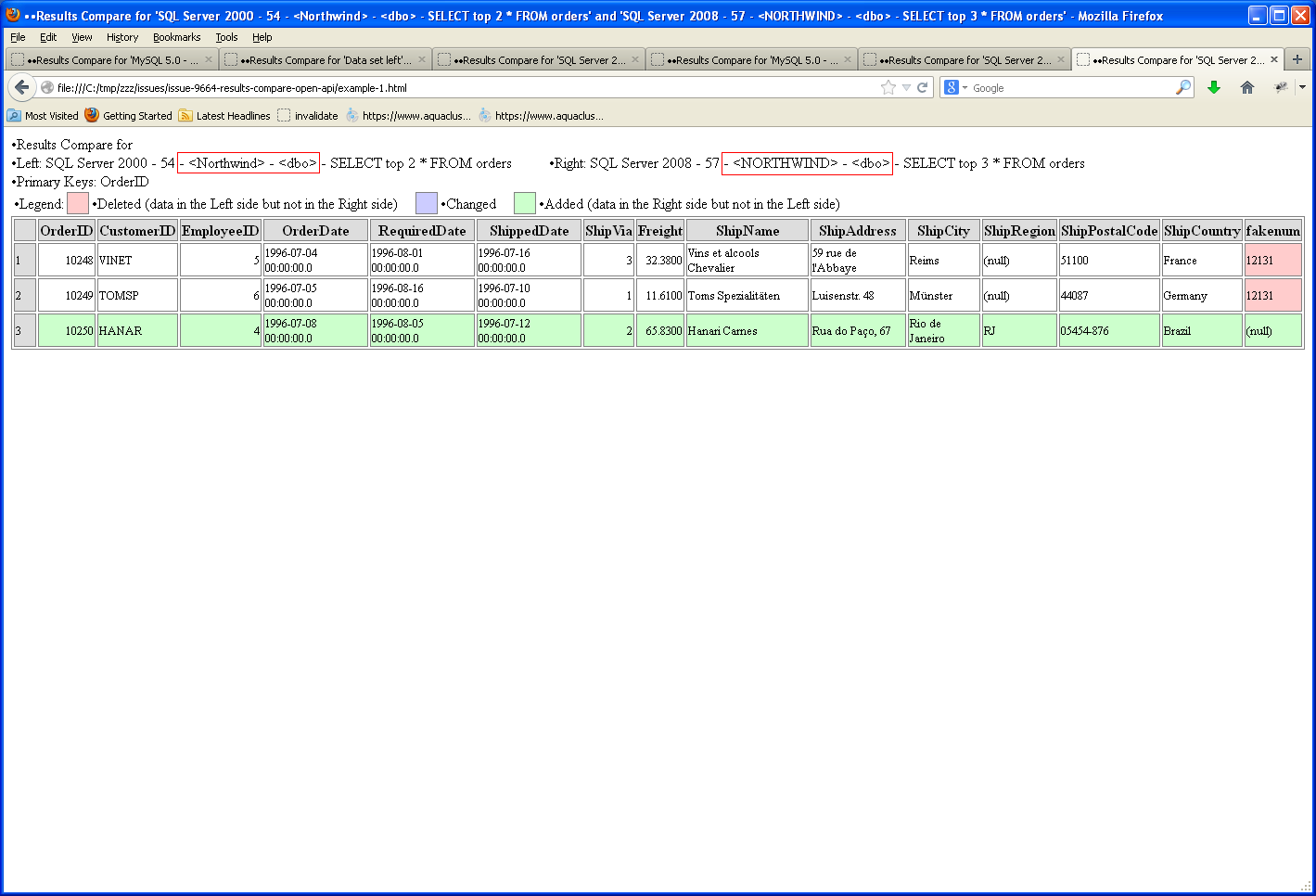The image size is (1316, 896).
Task: Click the 'Hanari Carnes' ship name cell
Action: point(747,331)
